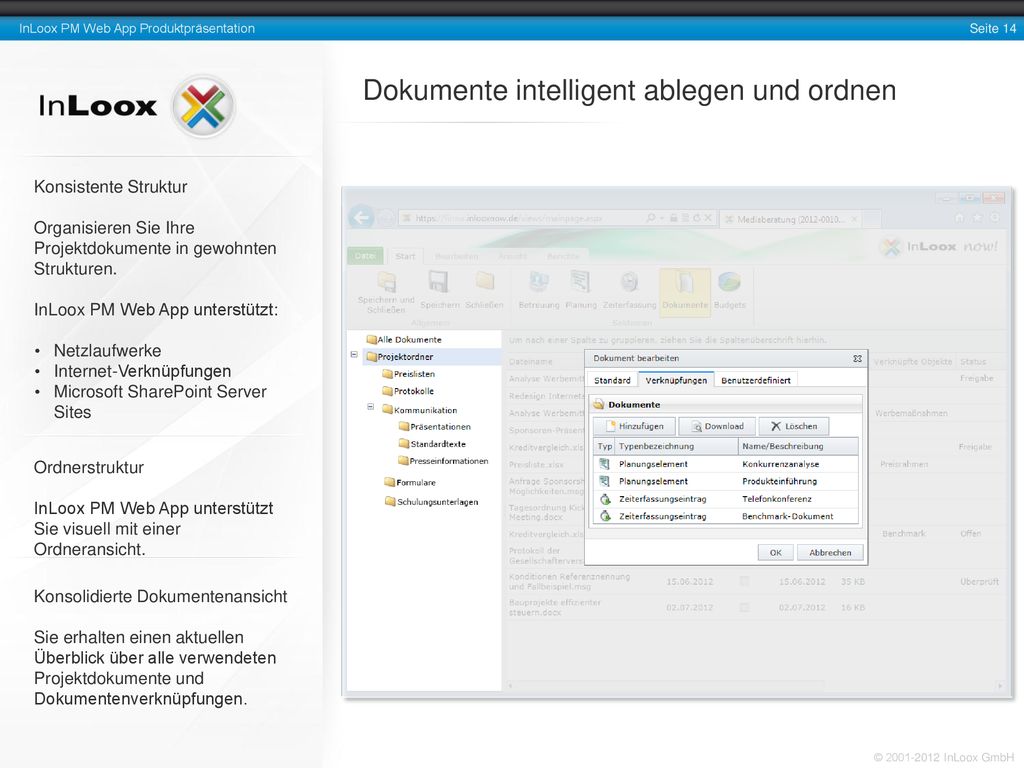This screenshot has width=1024, height=768.
Task: Open the Ansicht ribbon tab
Action: tap(513, 256)
